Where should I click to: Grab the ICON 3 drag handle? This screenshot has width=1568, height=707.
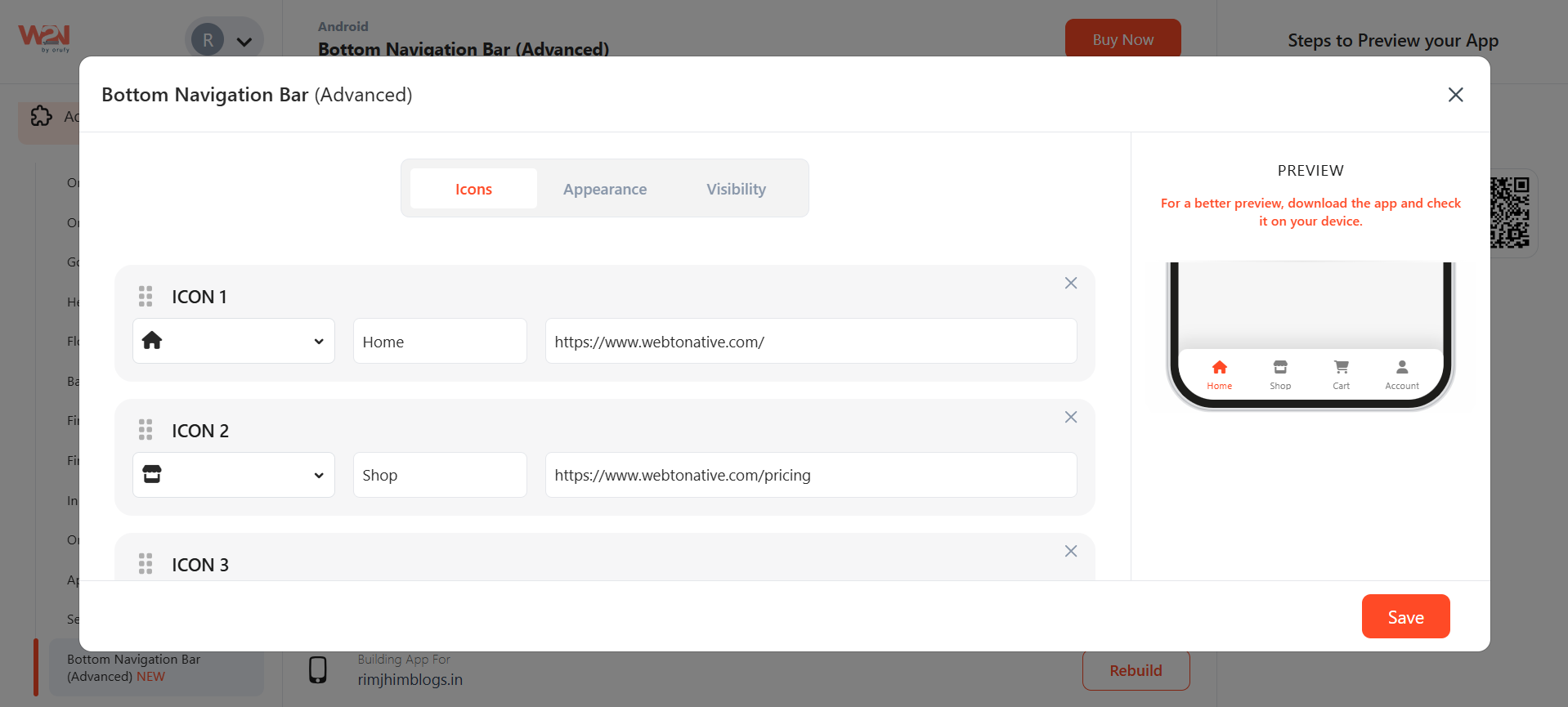tap(146, 564)
